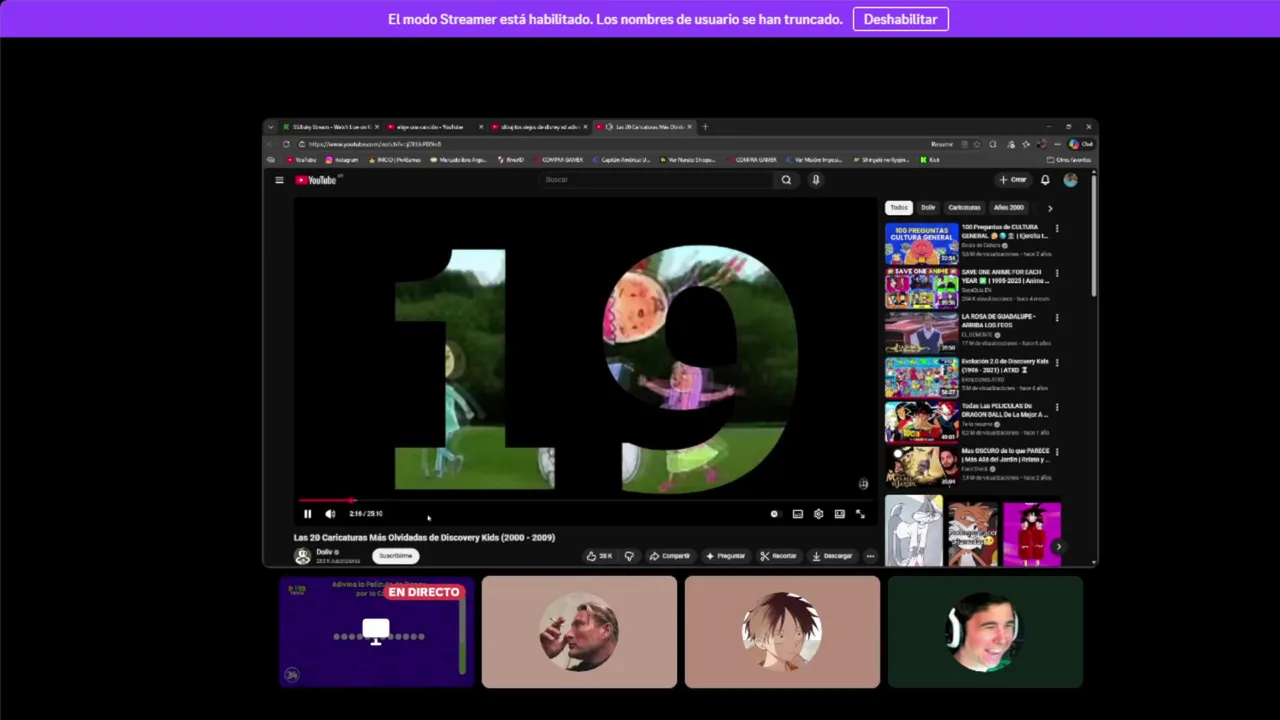The height and width of the screenshot is (720, 1280).
Task: Open options for 100 Preguntas Cultura video
Action: [x=1057, y=229]
